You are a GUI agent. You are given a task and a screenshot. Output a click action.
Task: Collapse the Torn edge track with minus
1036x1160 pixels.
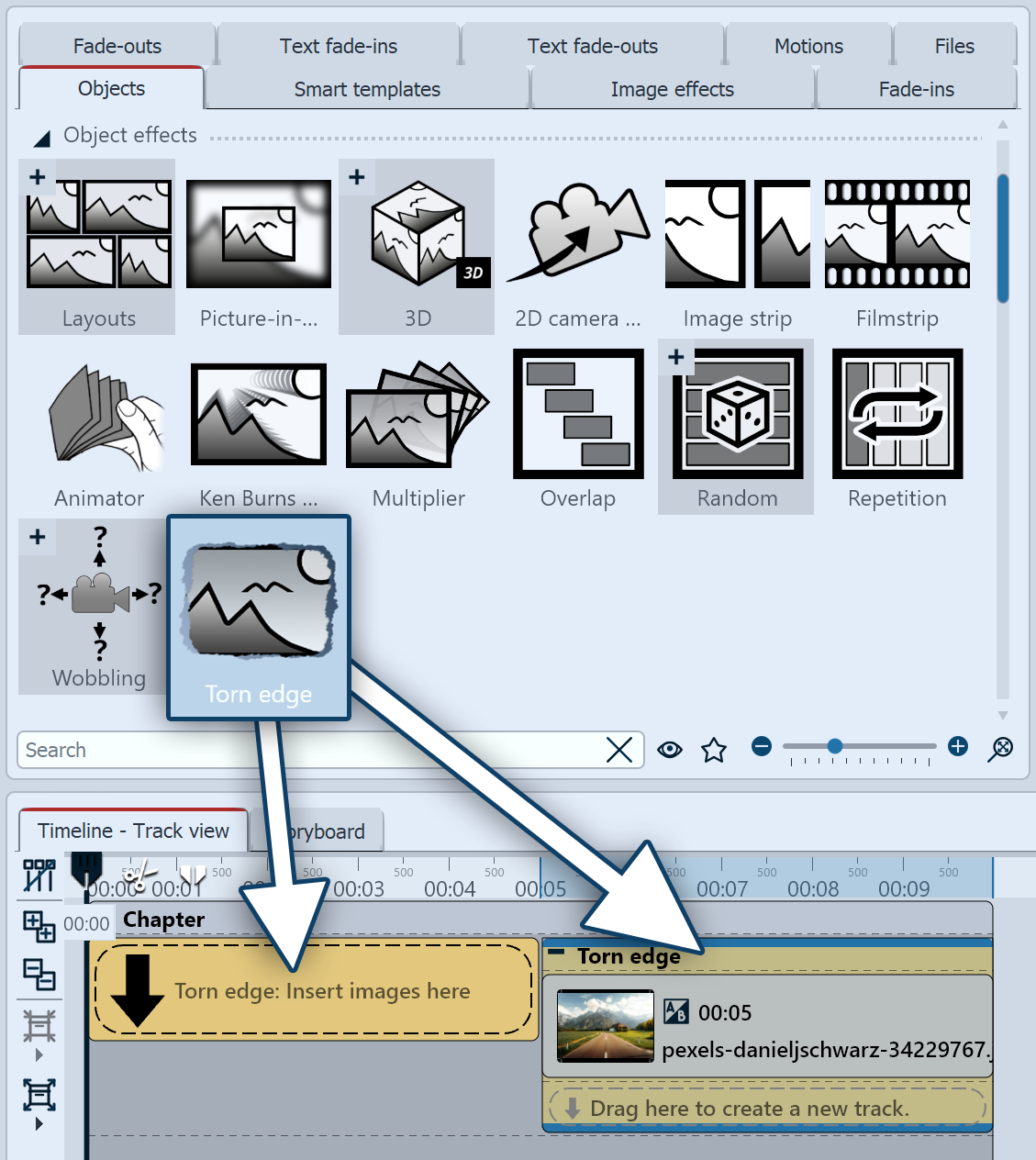556,954
